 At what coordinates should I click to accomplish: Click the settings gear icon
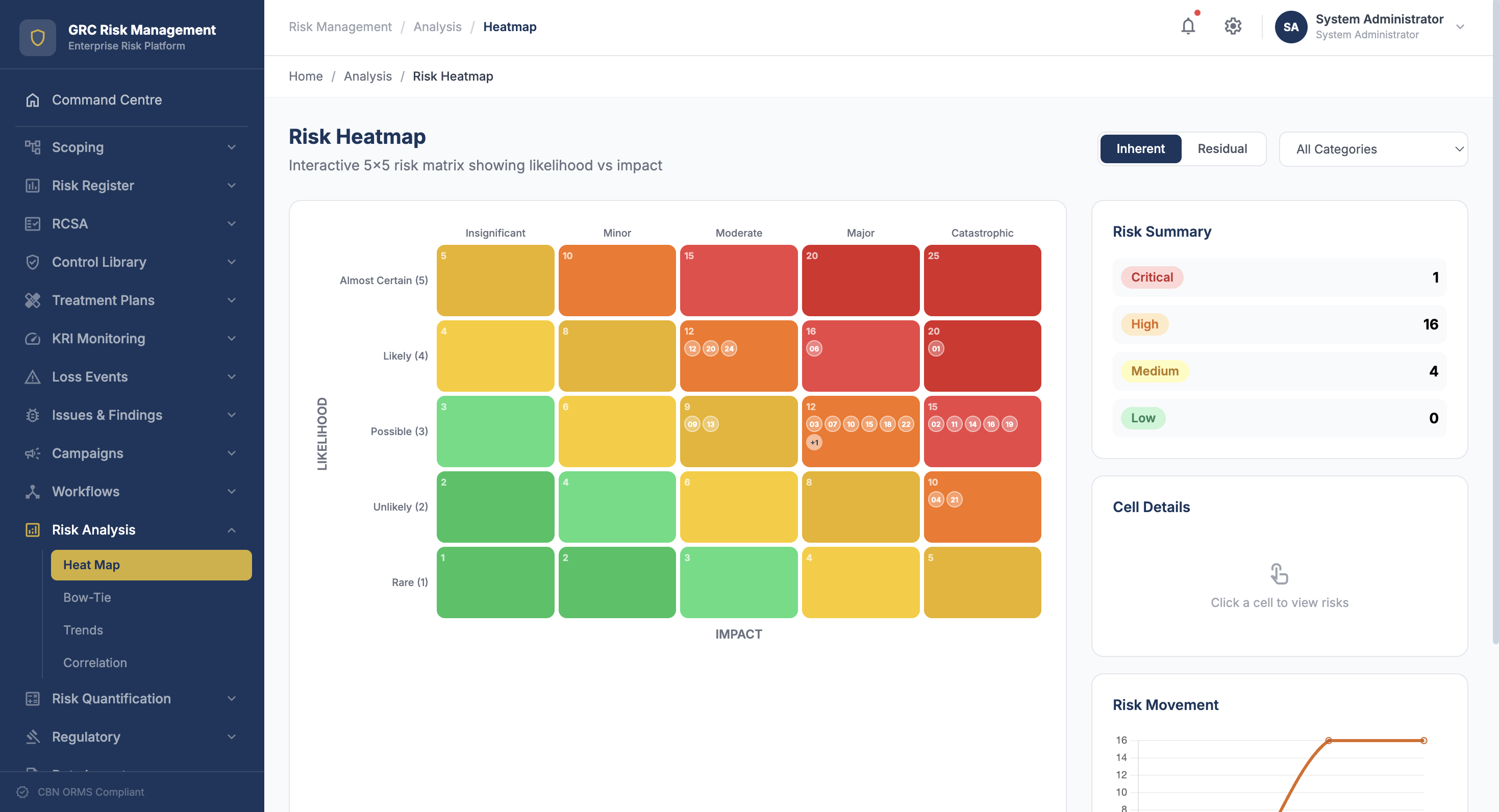click(1233, 26)
